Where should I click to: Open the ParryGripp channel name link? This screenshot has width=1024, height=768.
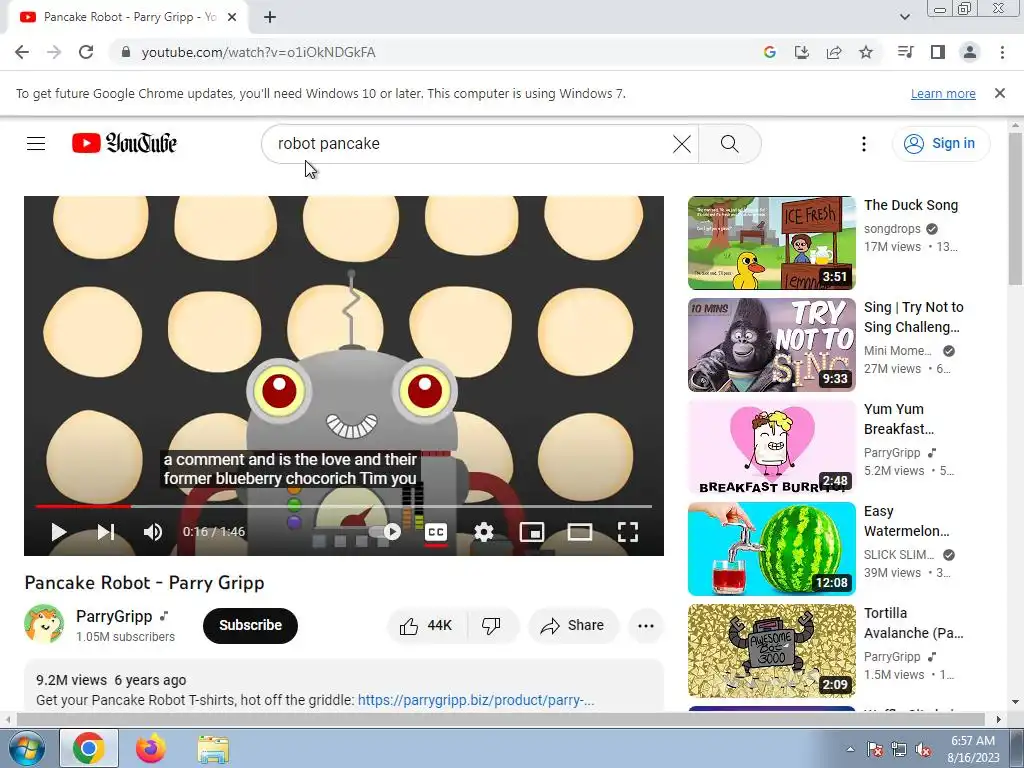coord(114,616)
